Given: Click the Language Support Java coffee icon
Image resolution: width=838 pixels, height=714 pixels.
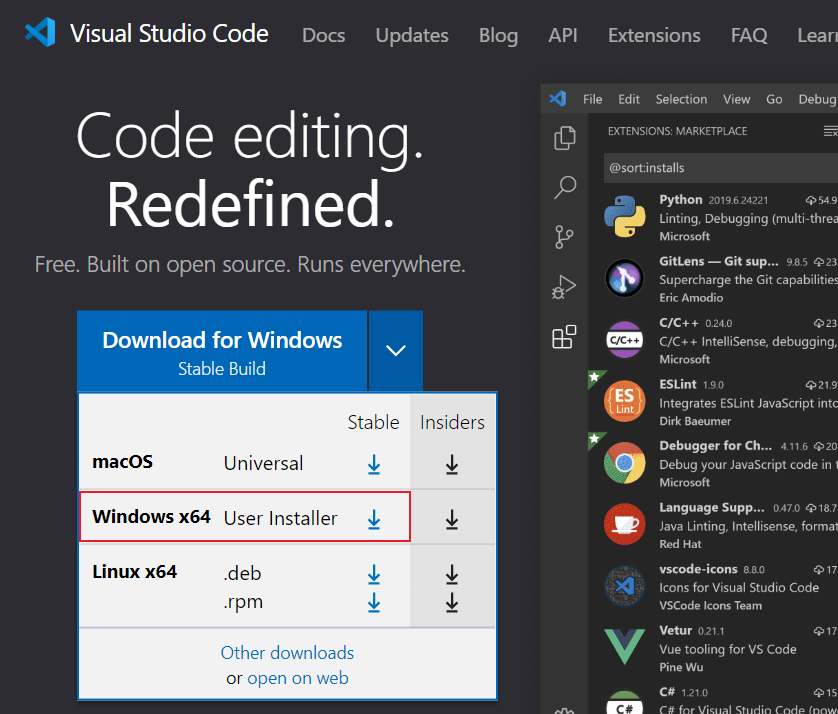Looking at the screenshot, I should click(x=624, y=524).
